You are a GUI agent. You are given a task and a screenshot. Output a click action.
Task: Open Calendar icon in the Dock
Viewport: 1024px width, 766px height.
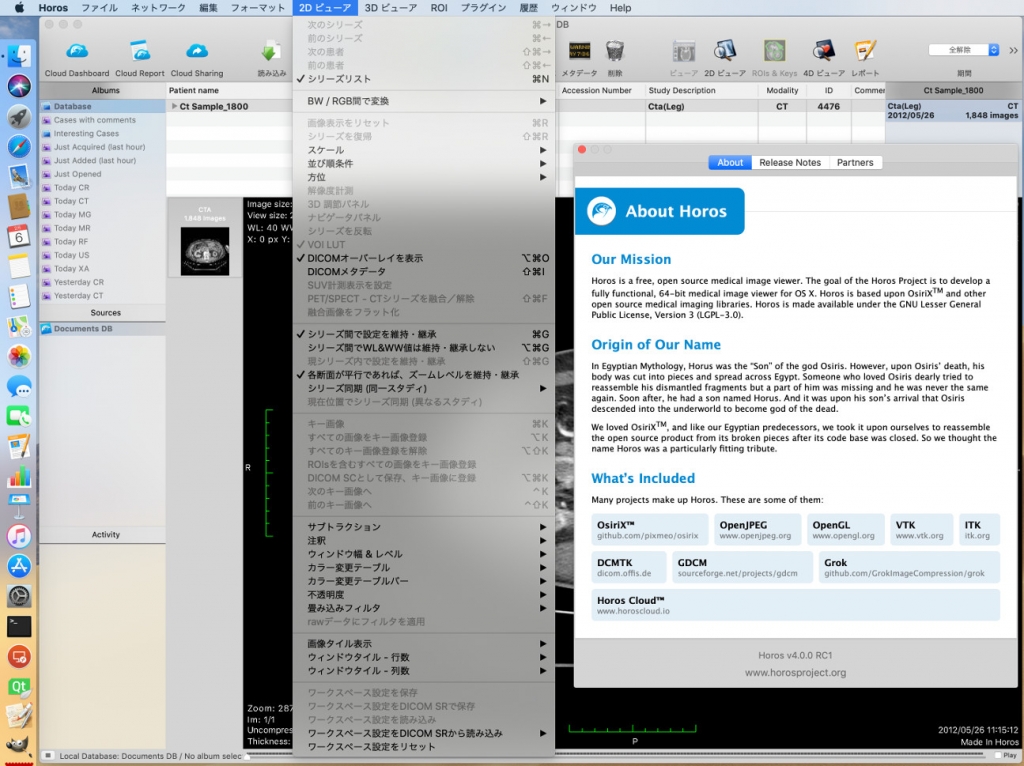point(19,236)
